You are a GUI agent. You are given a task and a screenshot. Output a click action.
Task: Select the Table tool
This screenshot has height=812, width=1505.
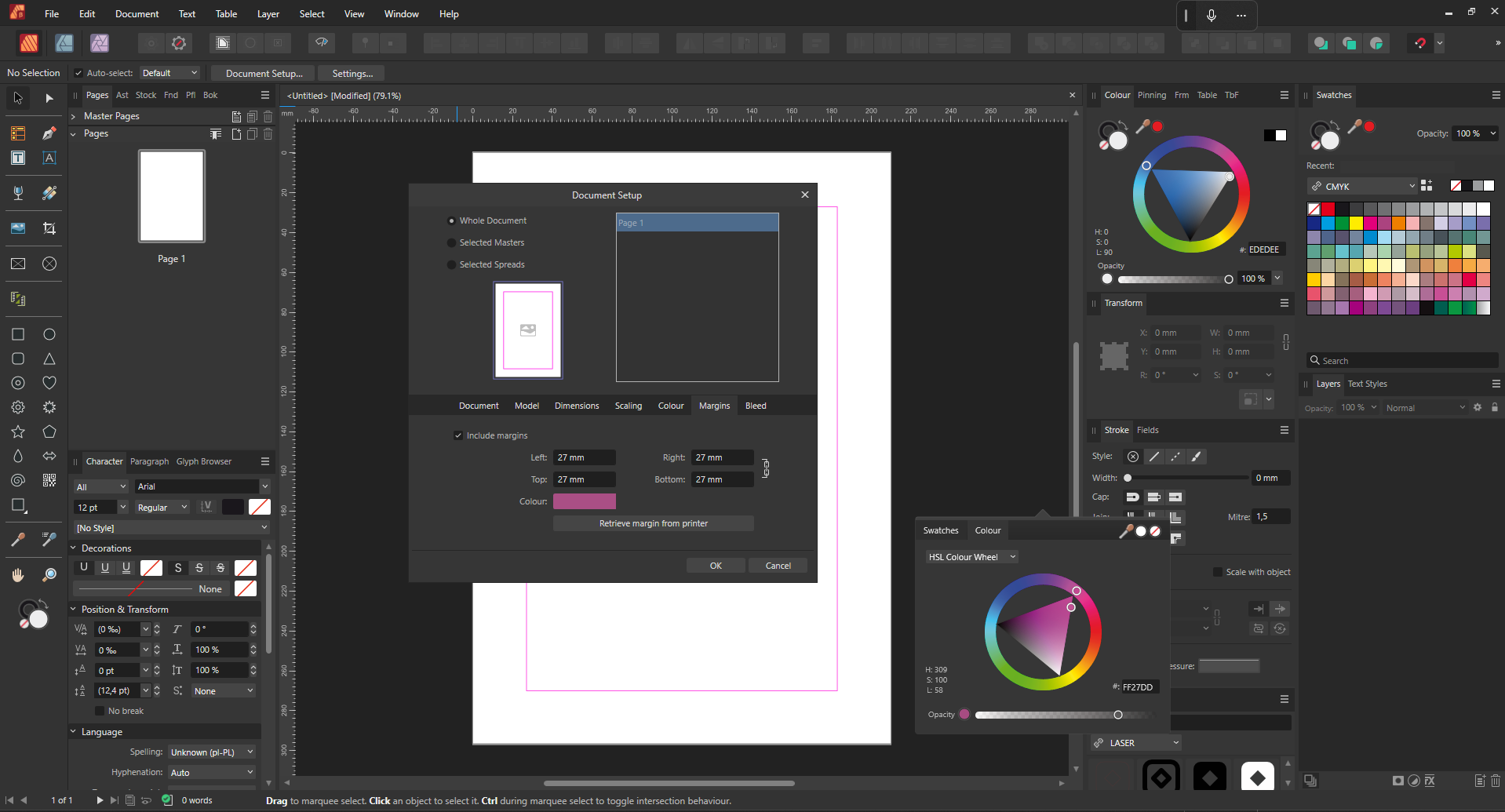18,133
